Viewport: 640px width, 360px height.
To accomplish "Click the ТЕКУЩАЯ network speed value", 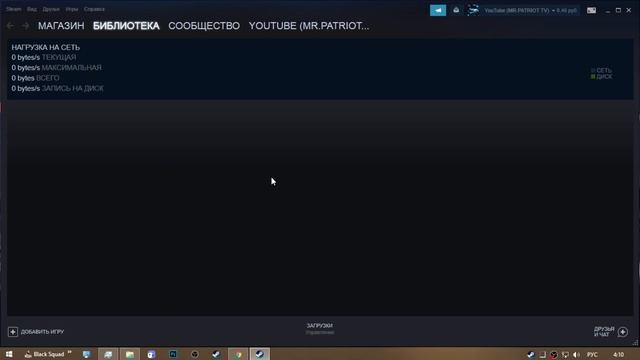I will [44, 58].
